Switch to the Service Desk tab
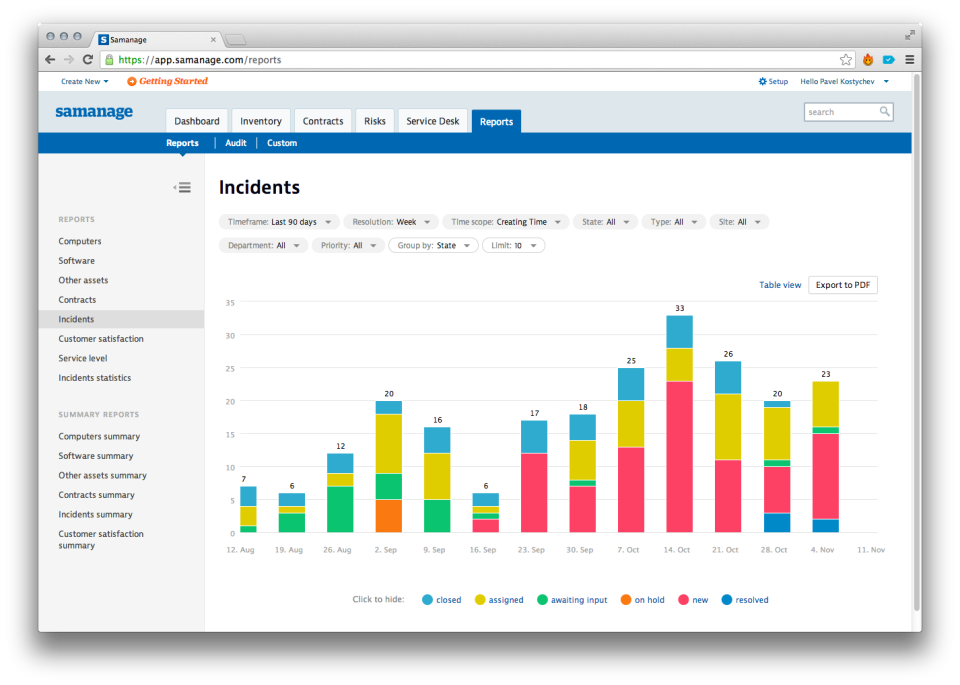 coord(432,120)
